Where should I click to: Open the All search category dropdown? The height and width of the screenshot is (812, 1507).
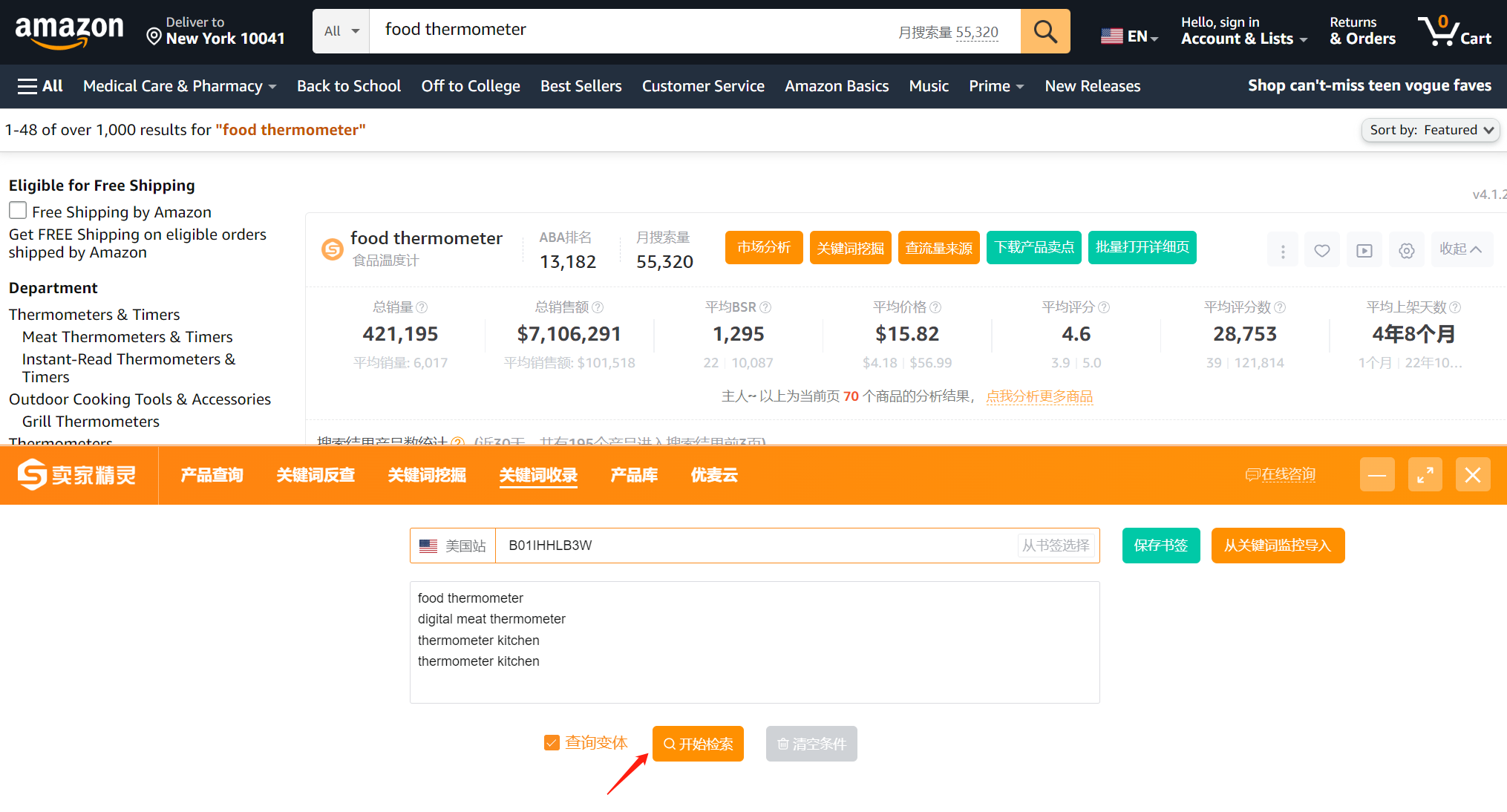coord(341,31)
